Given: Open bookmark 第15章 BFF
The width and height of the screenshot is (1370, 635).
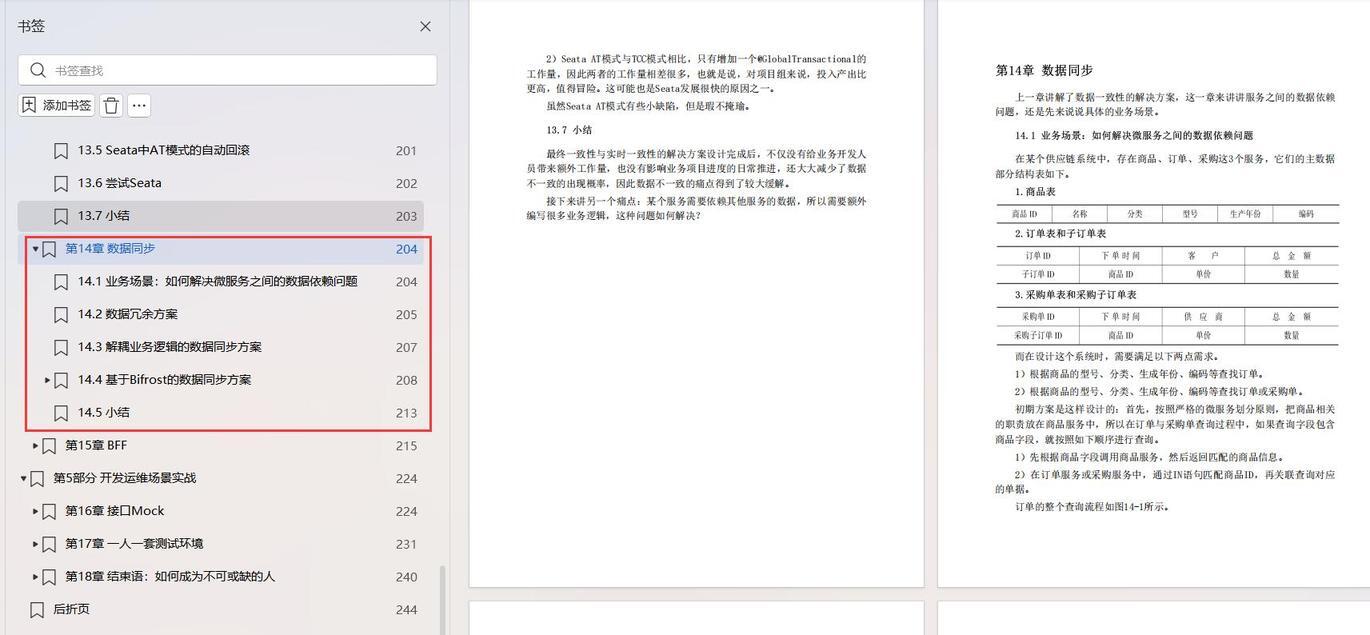Looking at the screenshot, I should (96, 445).
